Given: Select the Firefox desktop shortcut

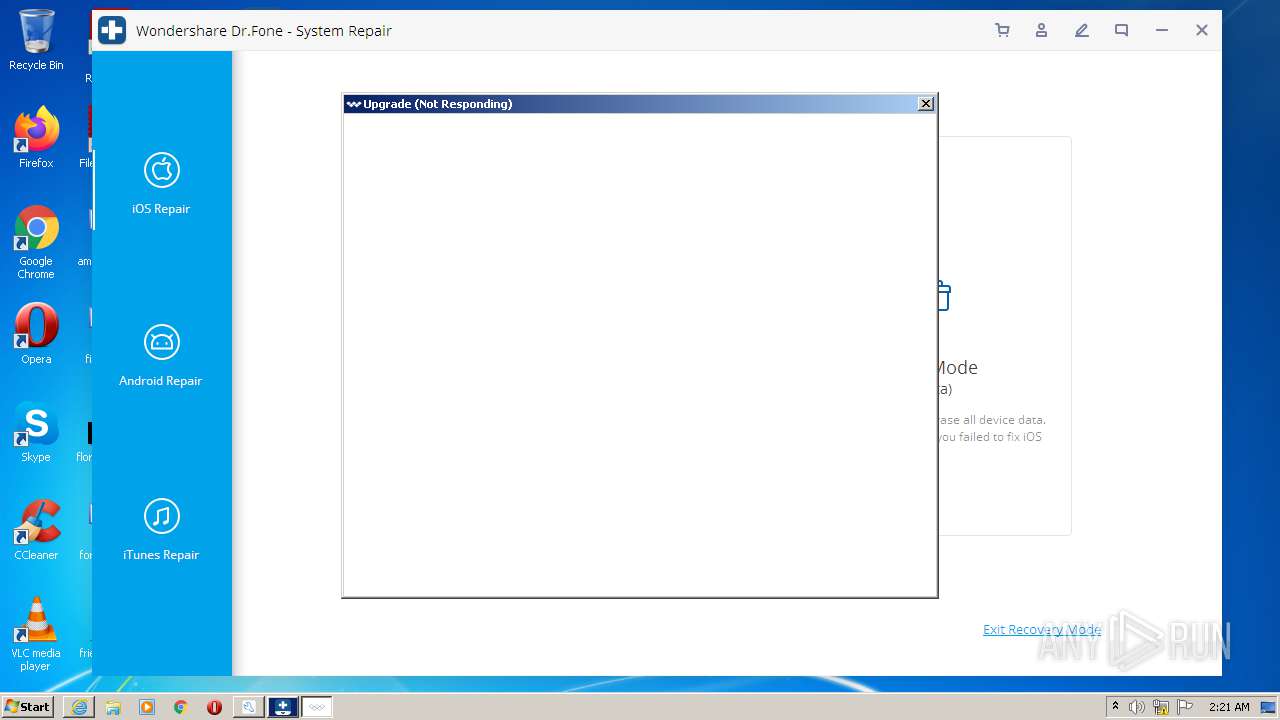Looking at the screenshot, I should point(36,138).
